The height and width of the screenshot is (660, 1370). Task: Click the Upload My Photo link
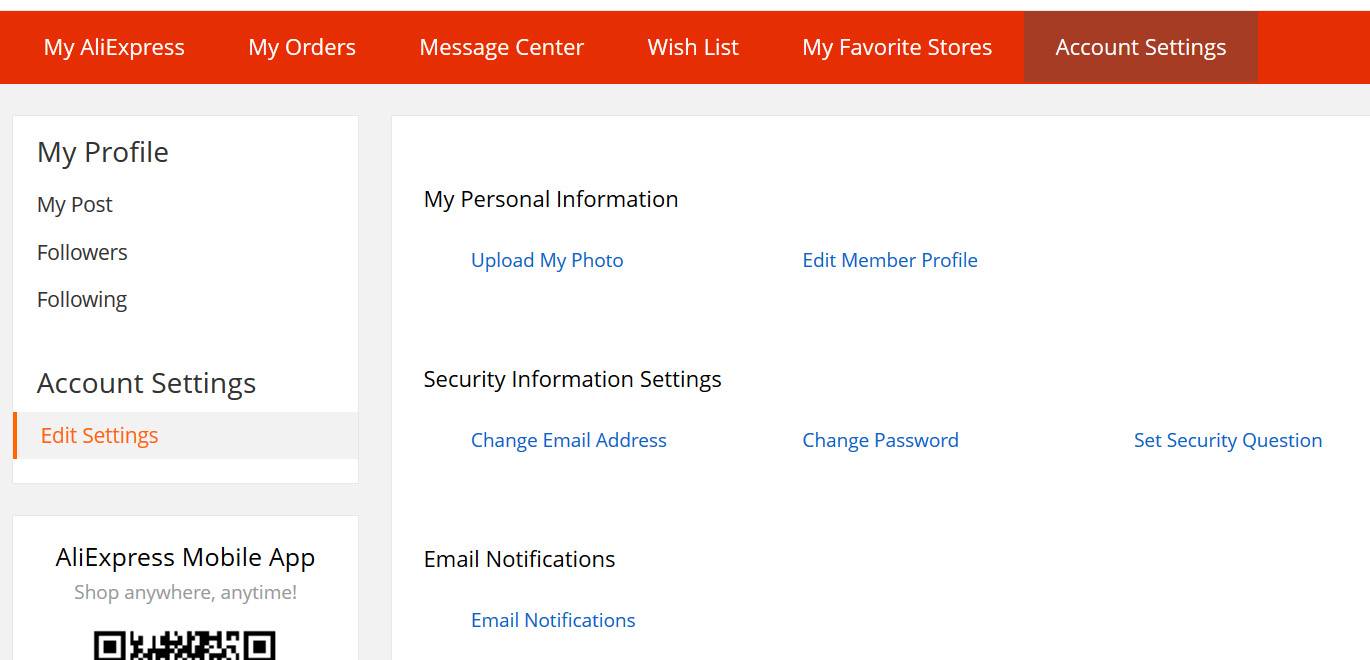547,260
